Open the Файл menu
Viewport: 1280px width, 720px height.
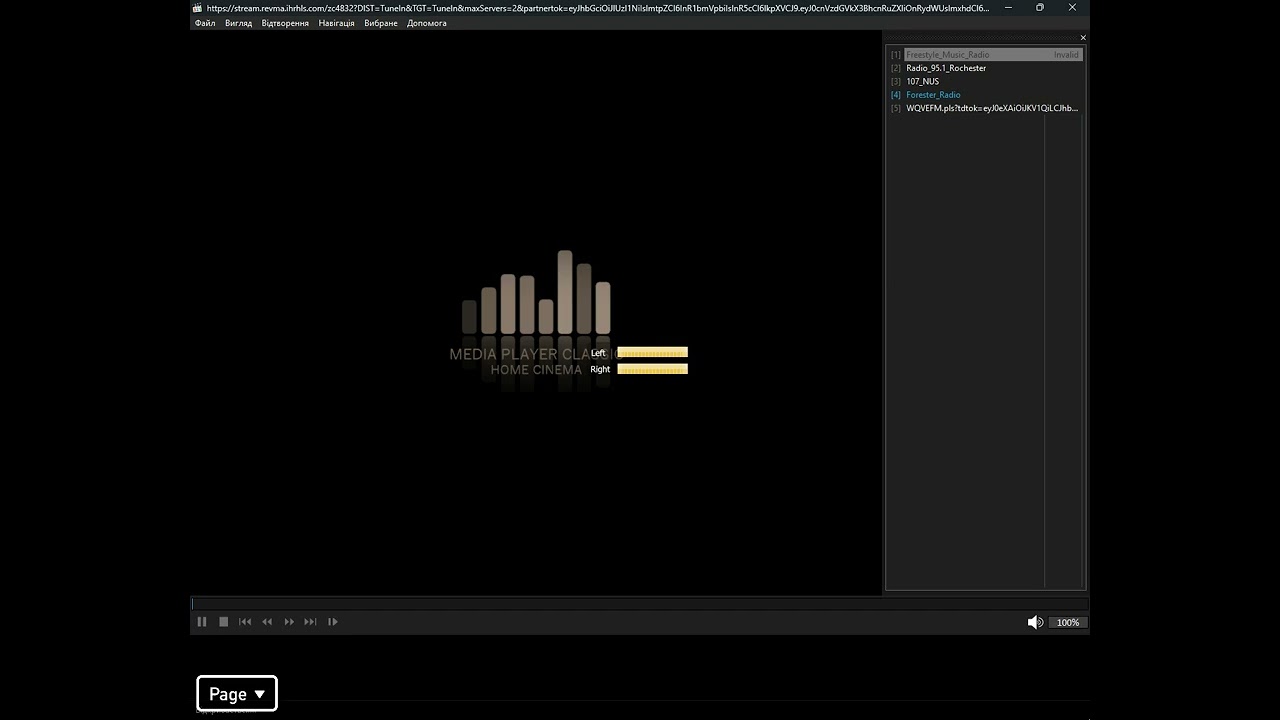(x=205, y=23)
